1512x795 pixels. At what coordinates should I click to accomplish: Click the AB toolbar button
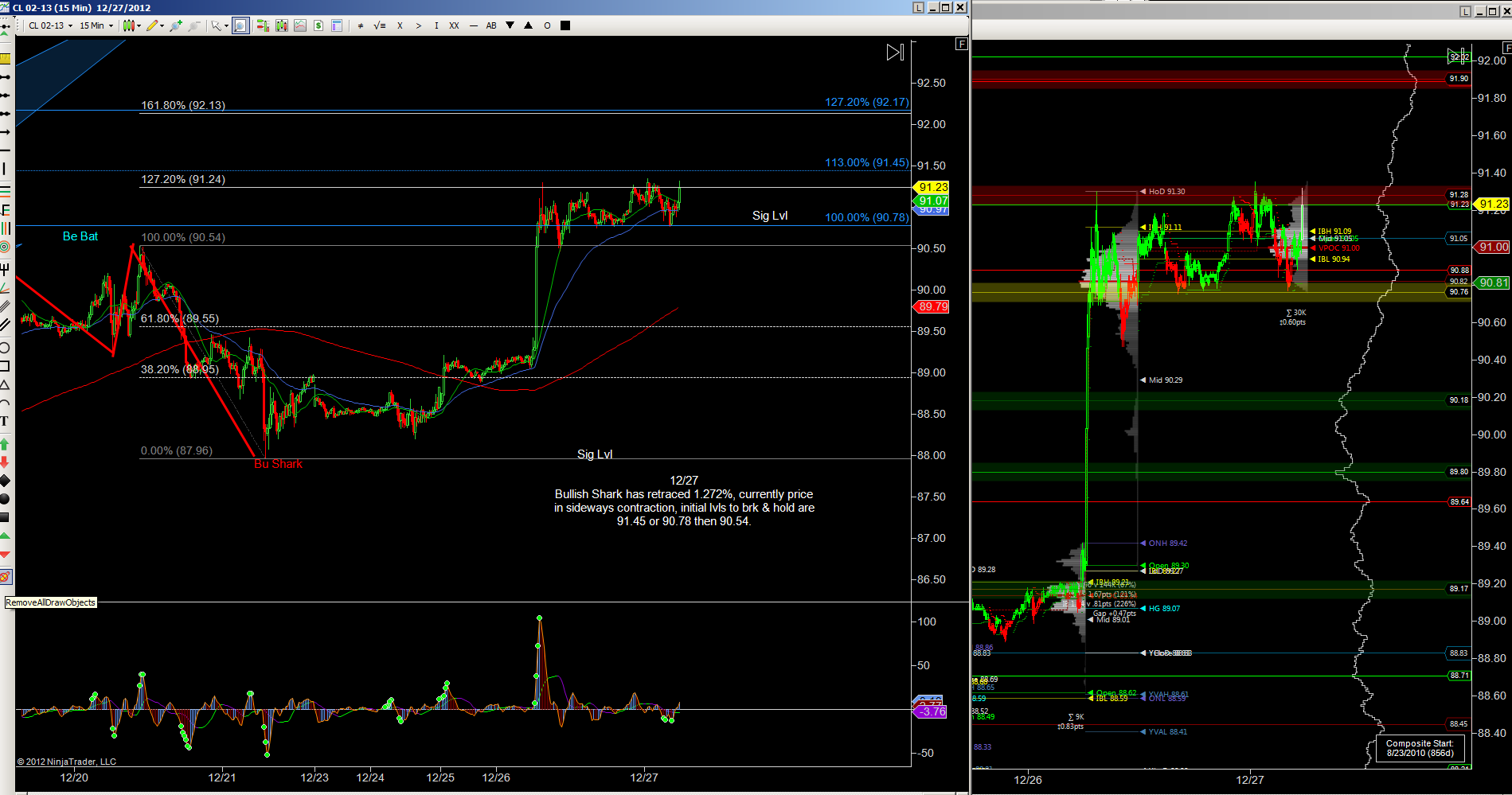491,25
